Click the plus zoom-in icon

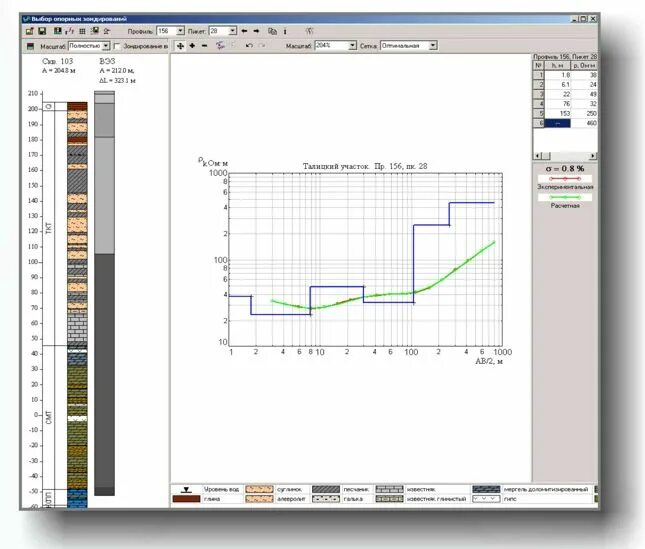pos(192,46)
